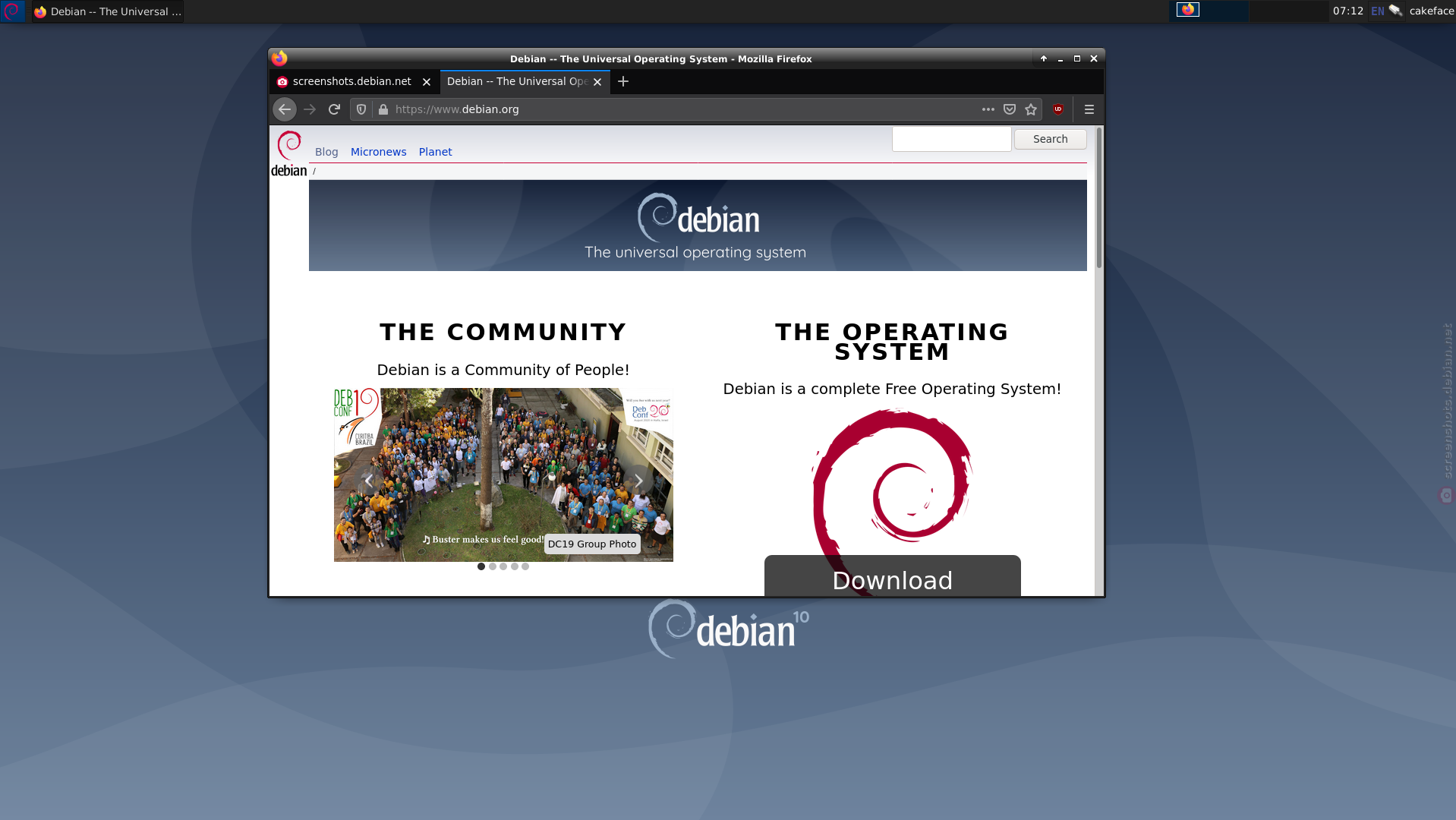Open the Micronews link
The width and height of the screenshot is (1456, 820).
[x=378, y=152]
